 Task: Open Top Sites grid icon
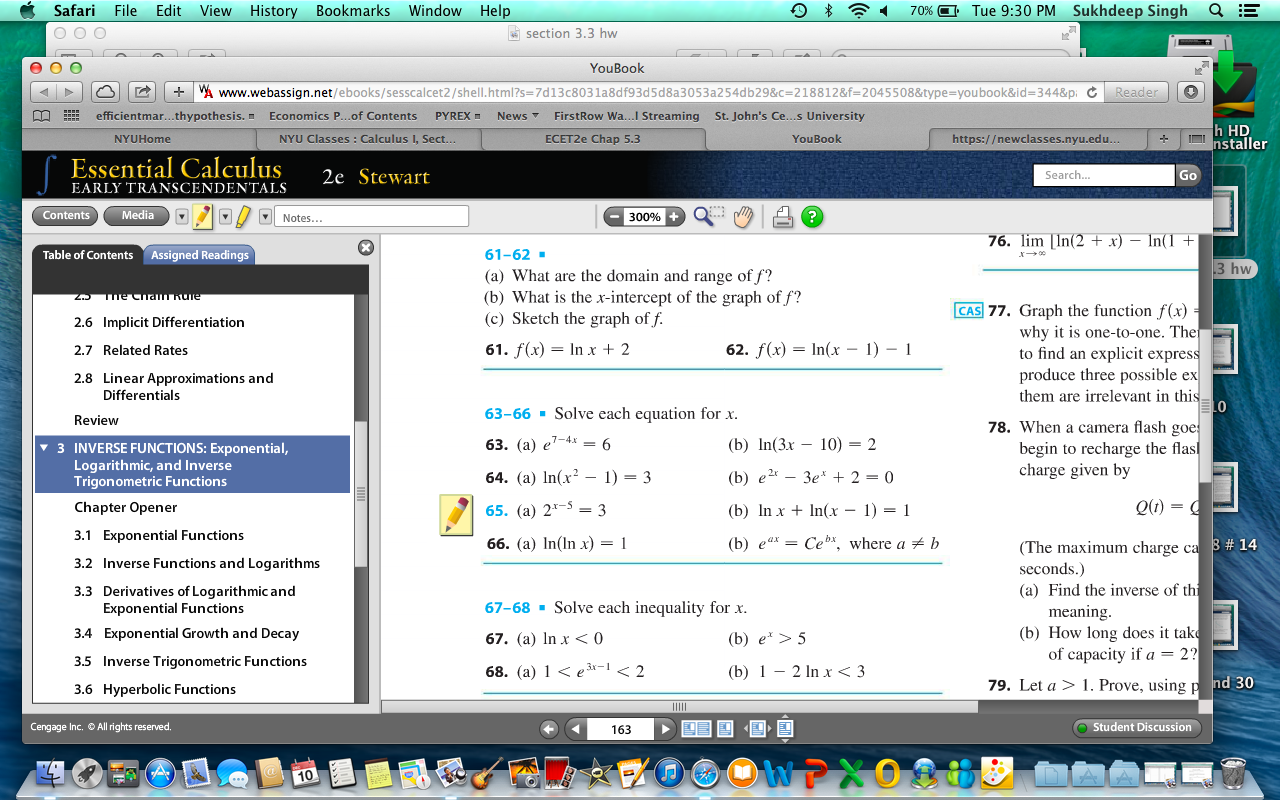[x=71, y=116]
